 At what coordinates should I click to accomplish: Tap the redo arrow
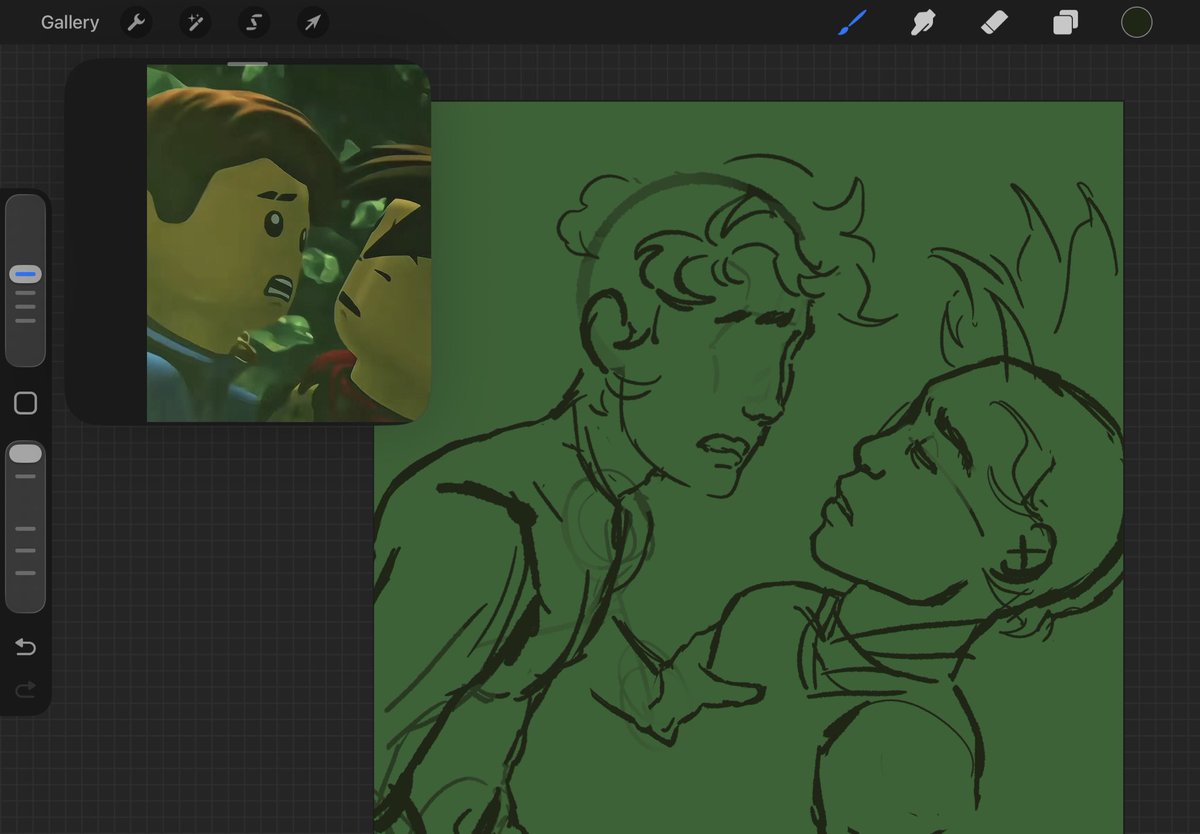(x=26, y=689)
